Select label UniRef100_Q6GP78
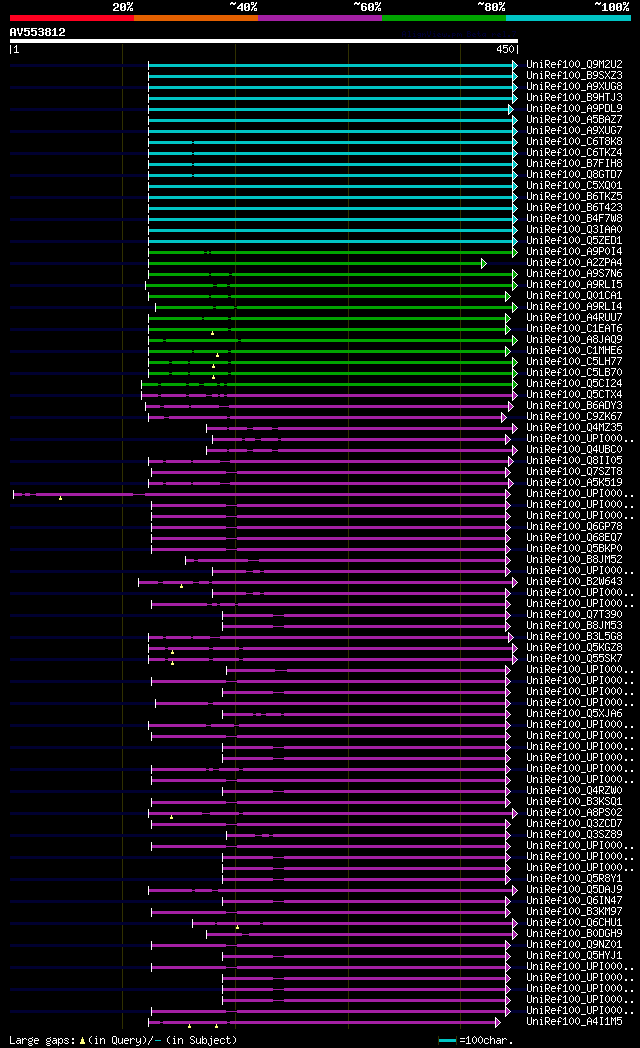The width and height of the screenshot is (640, 1048). point(574,527)
